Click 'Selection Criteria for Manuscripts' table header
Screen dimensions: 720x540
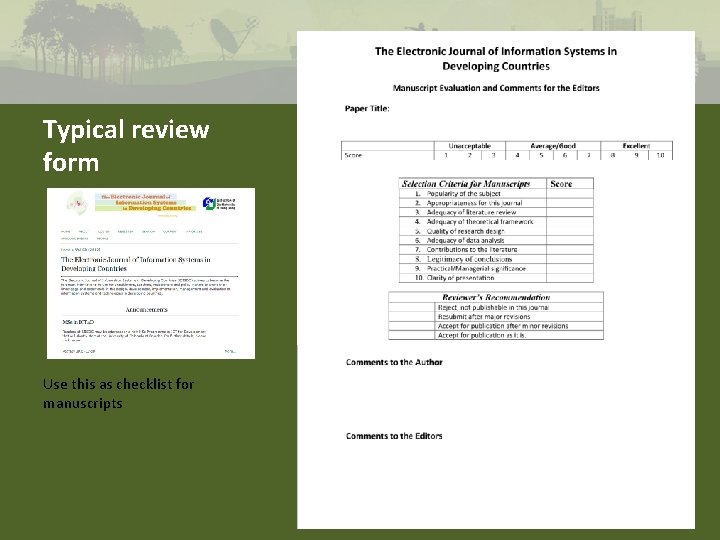tap(472, 184)
